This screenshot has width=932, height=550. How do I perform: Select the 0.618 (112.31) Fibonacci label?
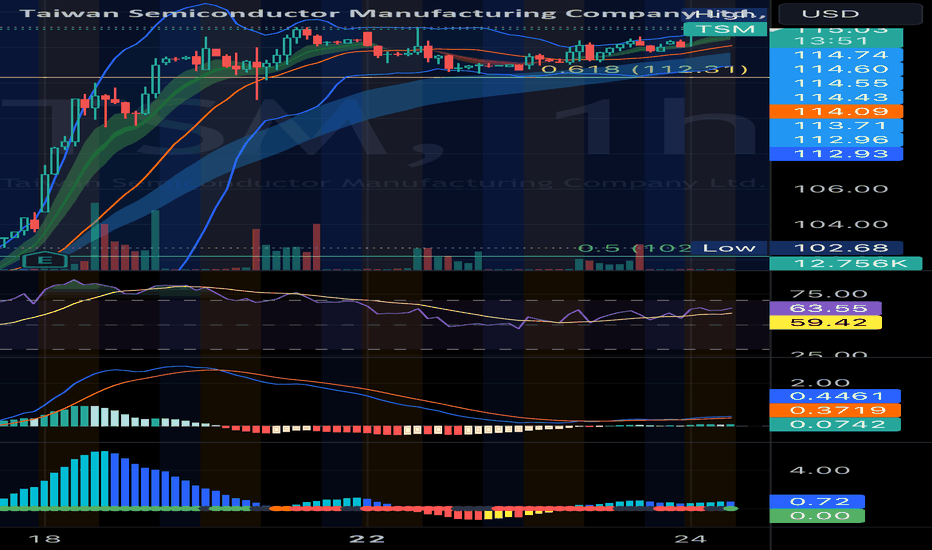coord(644,70)
